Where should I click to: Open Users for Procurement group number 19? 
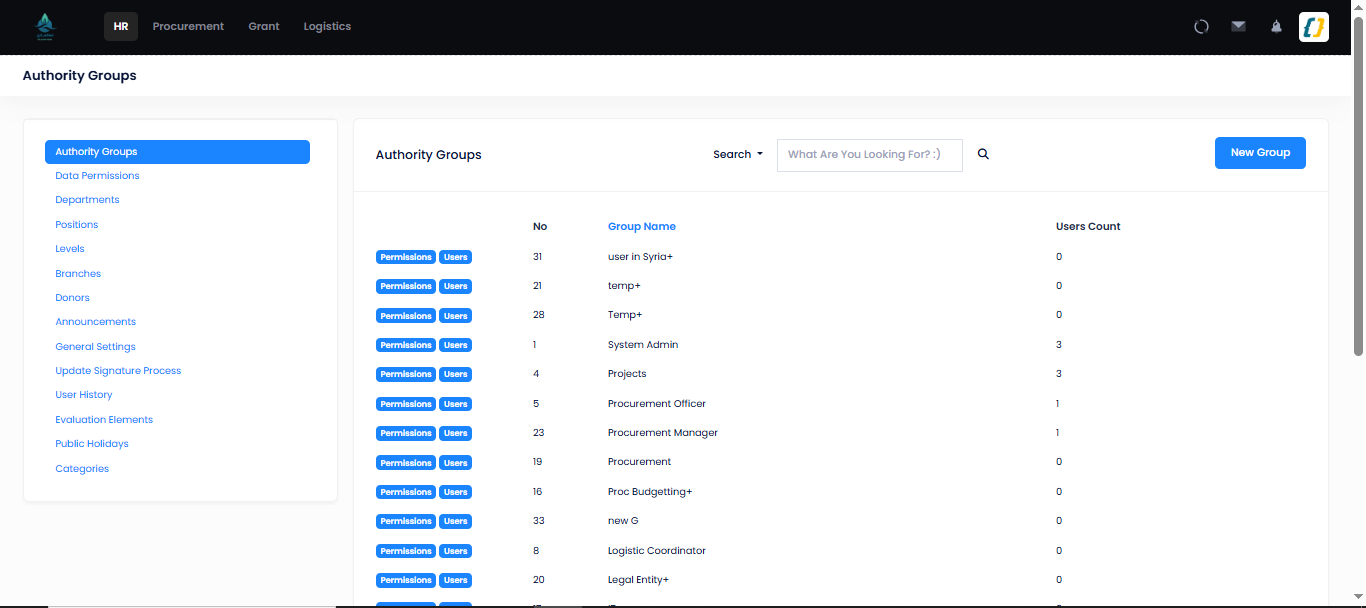455,463
